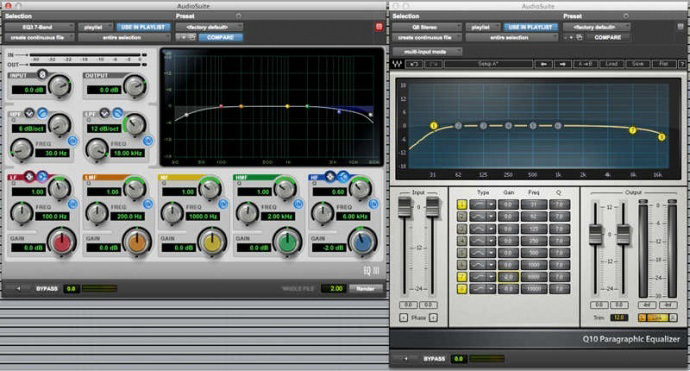Viewport: 690px width, 371px height.
Task: Click COMPARE in Q10 window
Action: click(608, 37)
